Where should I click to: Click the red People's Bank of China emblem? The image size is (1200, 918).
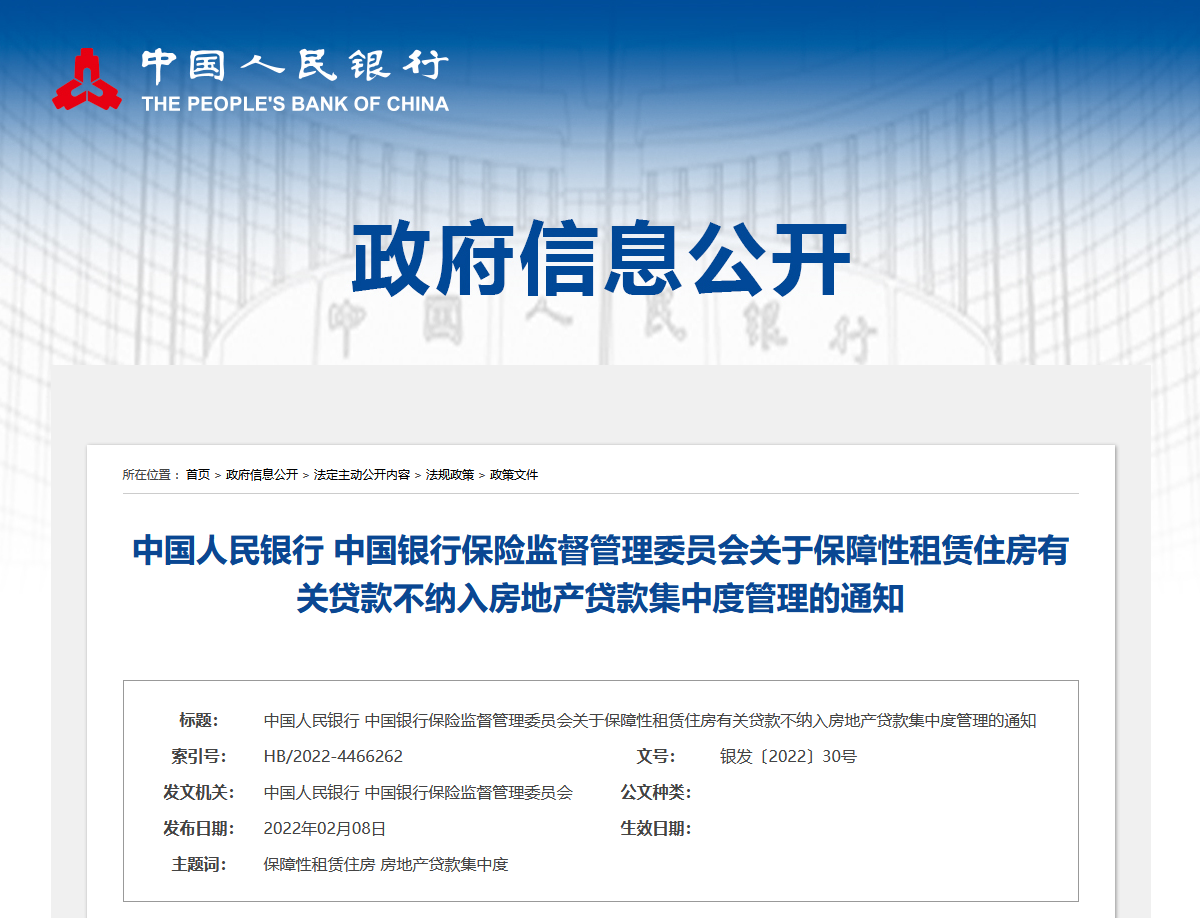[87, 79]
